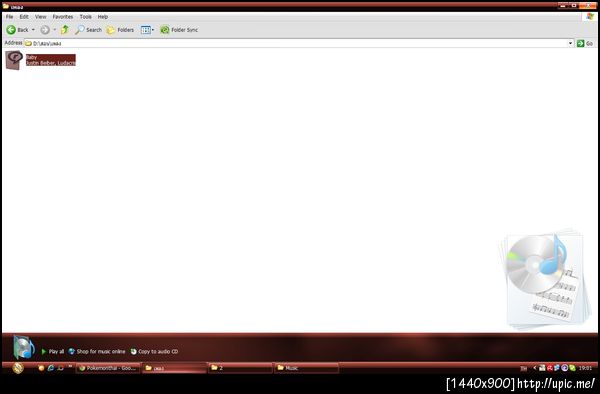Switch to Pokemonthai Google Chrome taskbar button

108,368
